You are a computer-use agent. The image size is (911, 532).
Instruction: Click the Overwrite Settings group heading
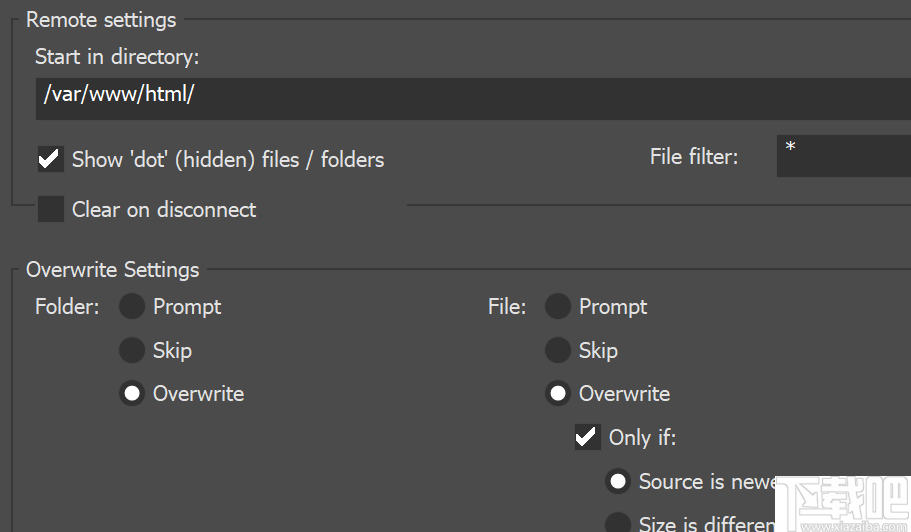[x=112, y=270]
